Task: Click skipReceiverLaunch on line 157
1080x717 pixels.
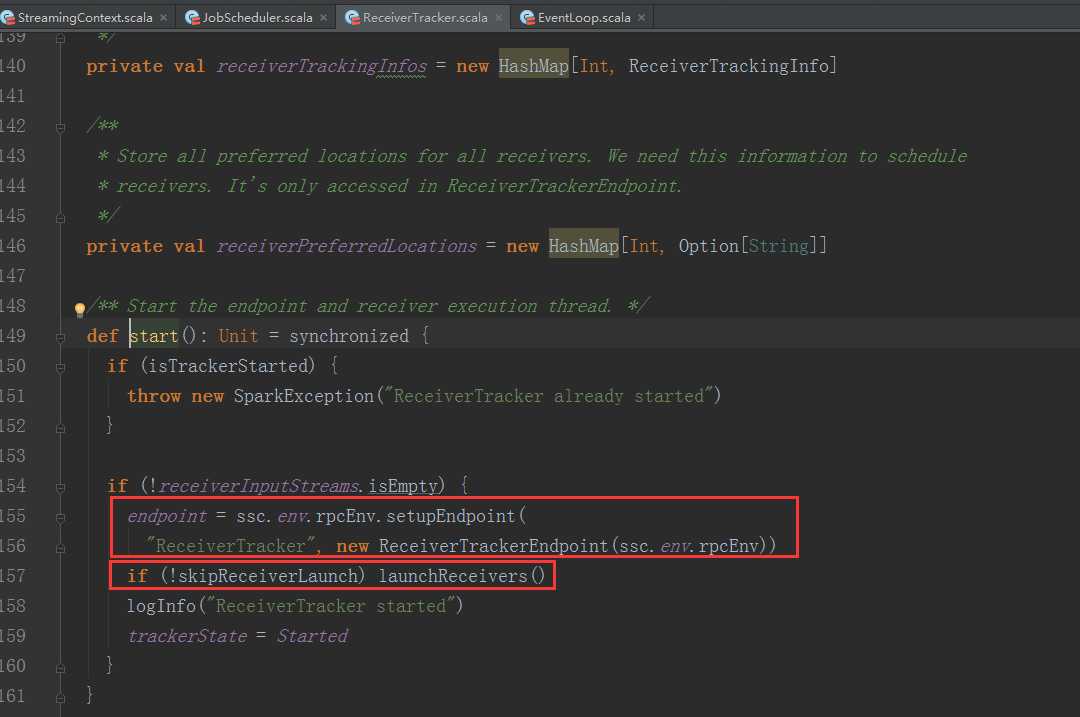Action: [268, 576]
